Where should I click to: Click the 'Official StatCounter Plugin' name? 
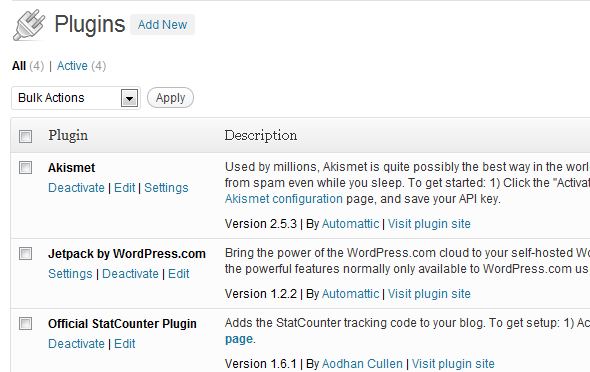coord(122,324)
